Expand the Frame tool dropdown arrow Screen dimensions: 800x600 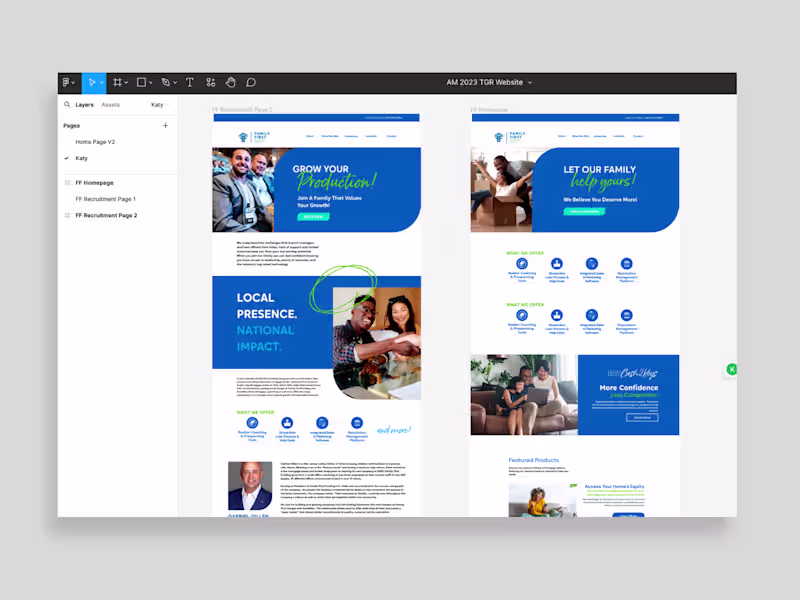pos(126,83)
